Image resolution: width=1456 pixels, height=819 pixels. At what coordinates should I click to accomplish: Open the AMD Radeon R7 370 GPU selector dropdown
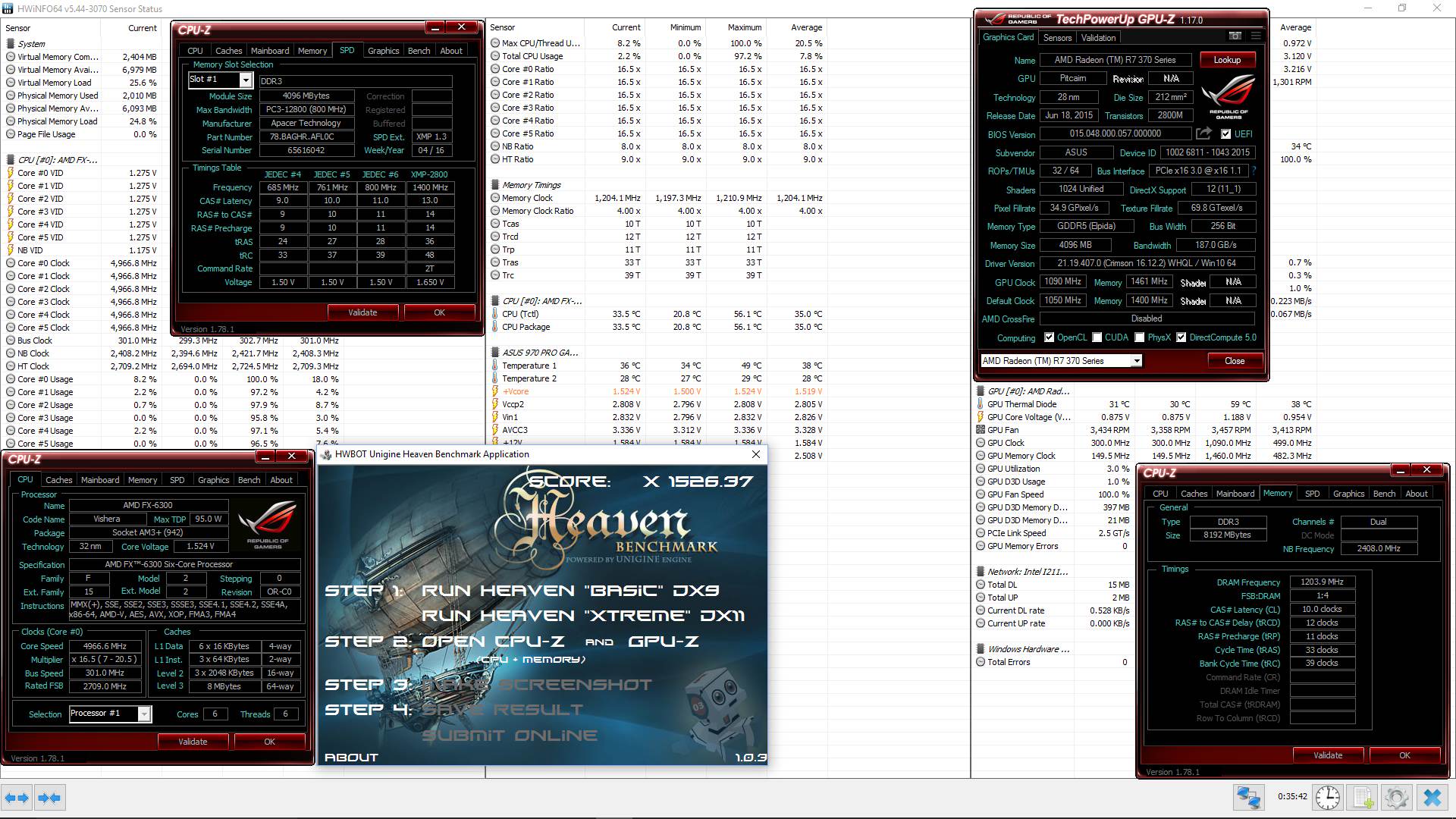click(1136, 361)
